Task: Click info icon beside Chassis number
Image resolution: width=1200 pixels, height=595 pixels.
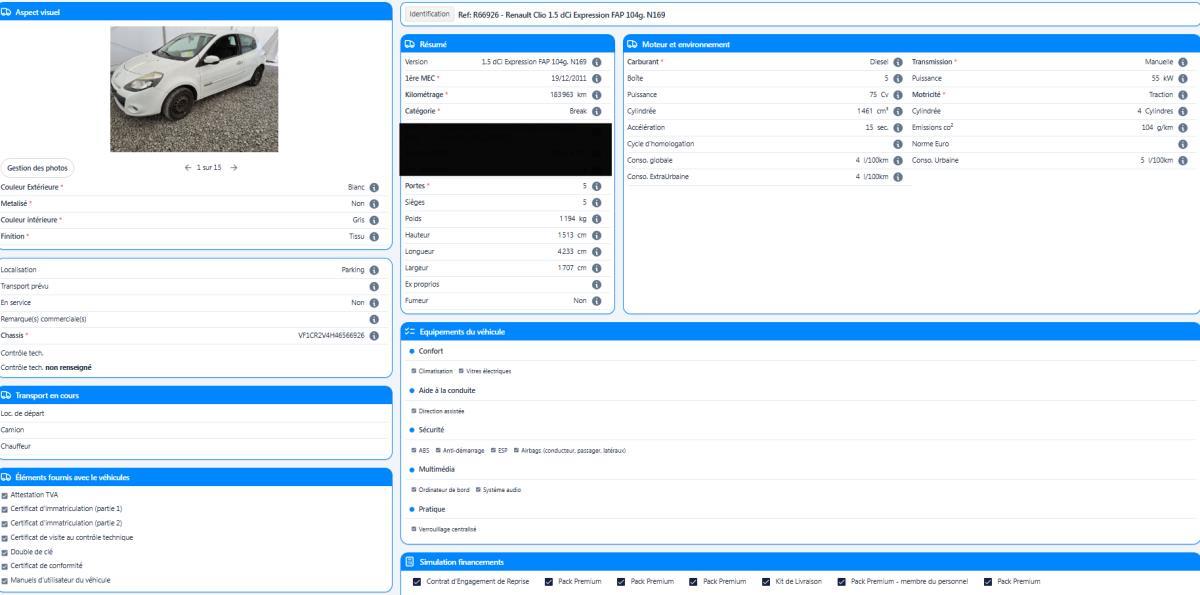Action: 374,336
